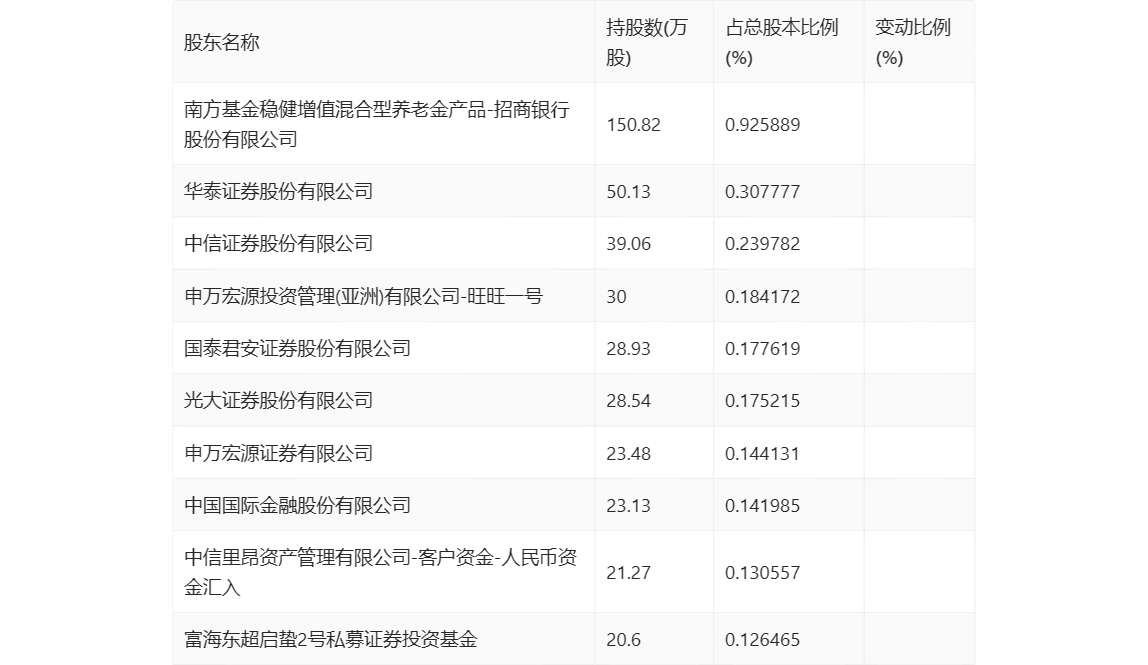Select the 21.27 share count cell
Viewport: 1148px width, 665px height.
pyautogui.click(x=628, y=573)
